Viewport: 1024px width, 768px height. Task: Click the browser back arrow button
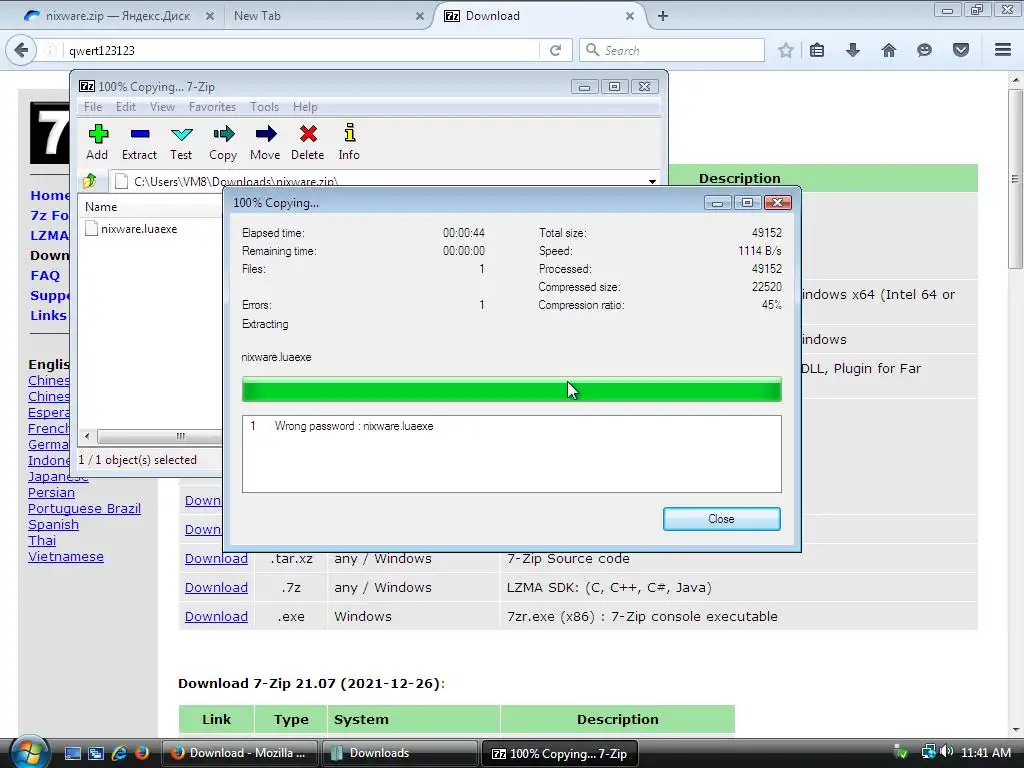click(21, 50)
